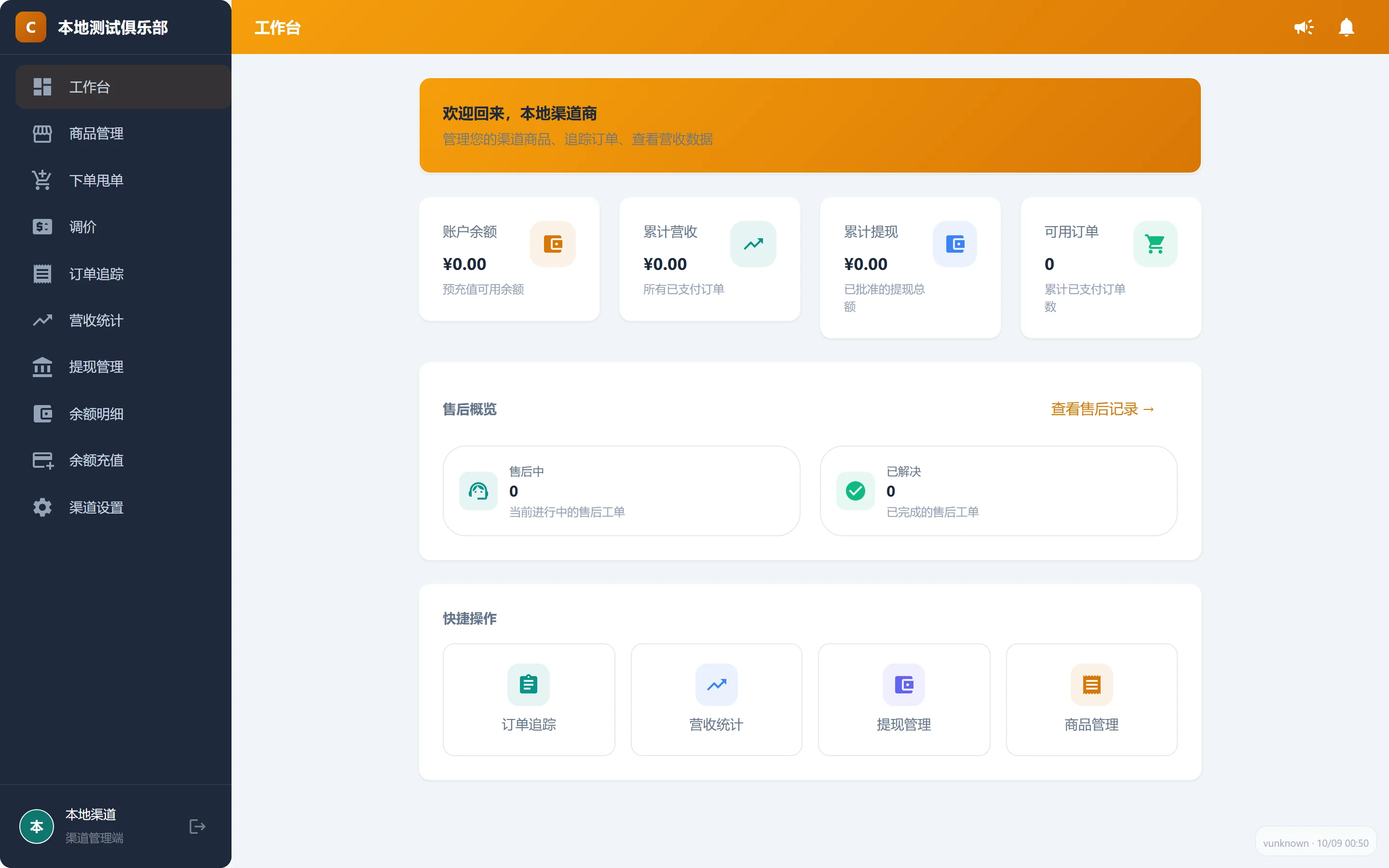Open the notifications bell

[x=1346, y=27]
